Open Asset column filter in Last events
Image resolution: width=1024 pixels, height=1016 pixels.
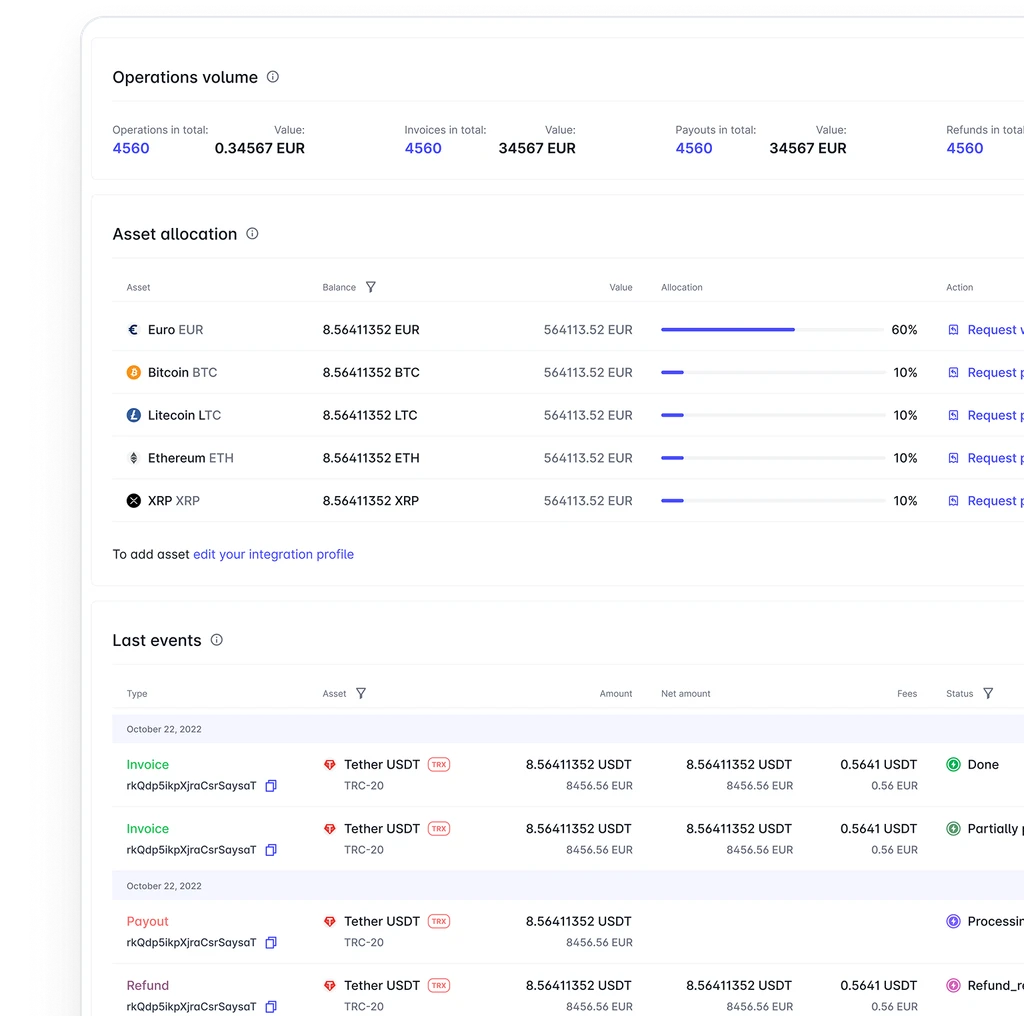click(360, 693)
